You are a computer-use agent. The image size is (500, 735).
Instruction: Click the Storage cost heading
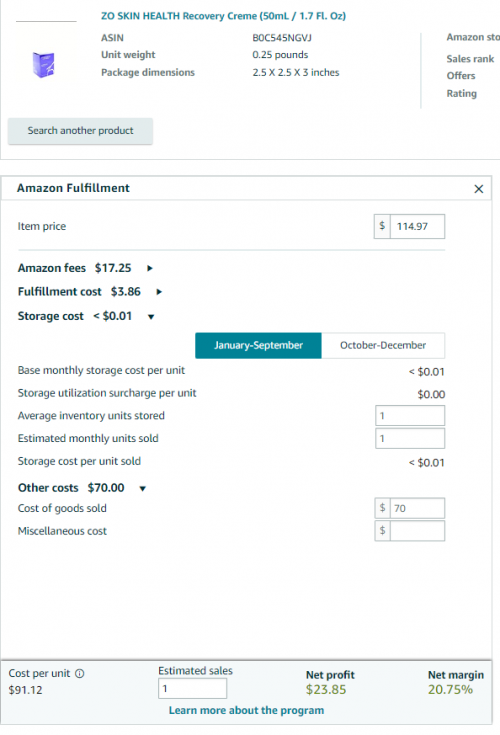coord(51,316)
